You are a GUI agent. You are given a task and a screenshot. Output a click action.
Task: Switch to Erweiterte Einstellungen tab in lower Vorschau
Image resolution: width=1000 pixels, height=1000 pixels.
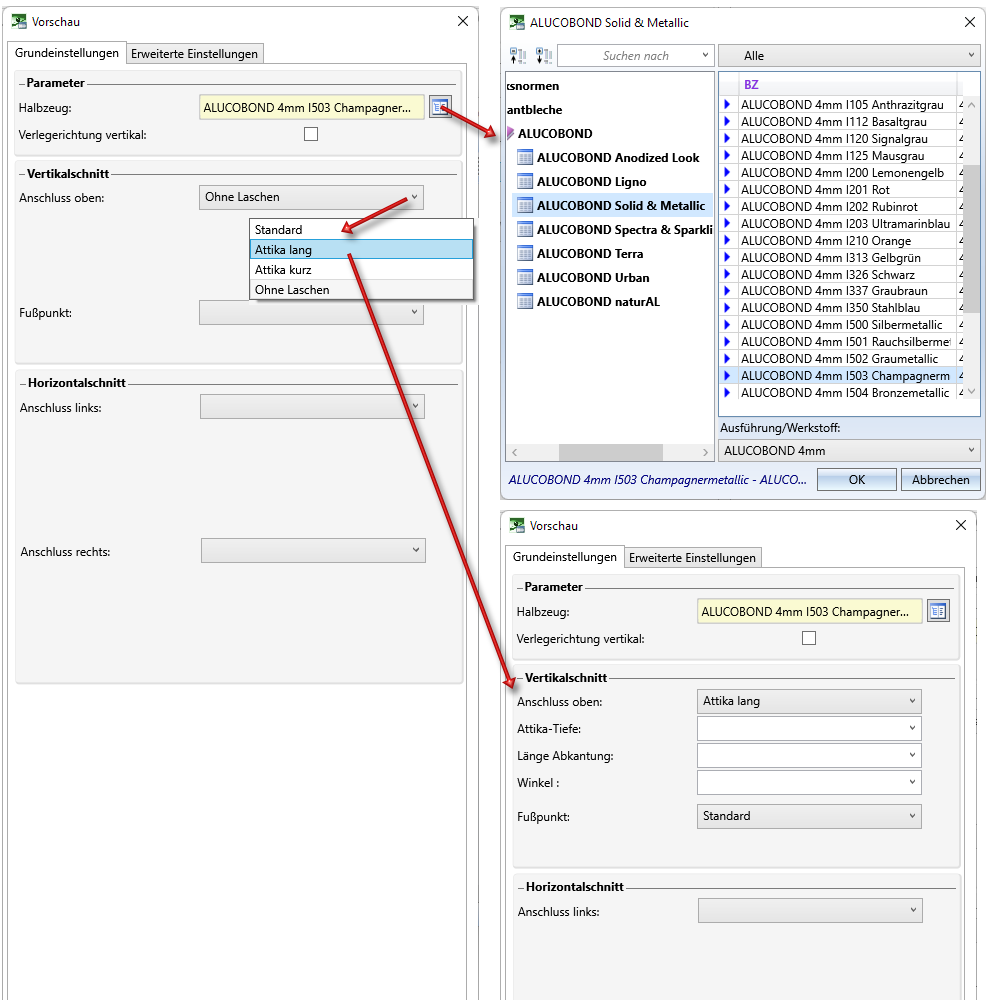coord(692,557)
